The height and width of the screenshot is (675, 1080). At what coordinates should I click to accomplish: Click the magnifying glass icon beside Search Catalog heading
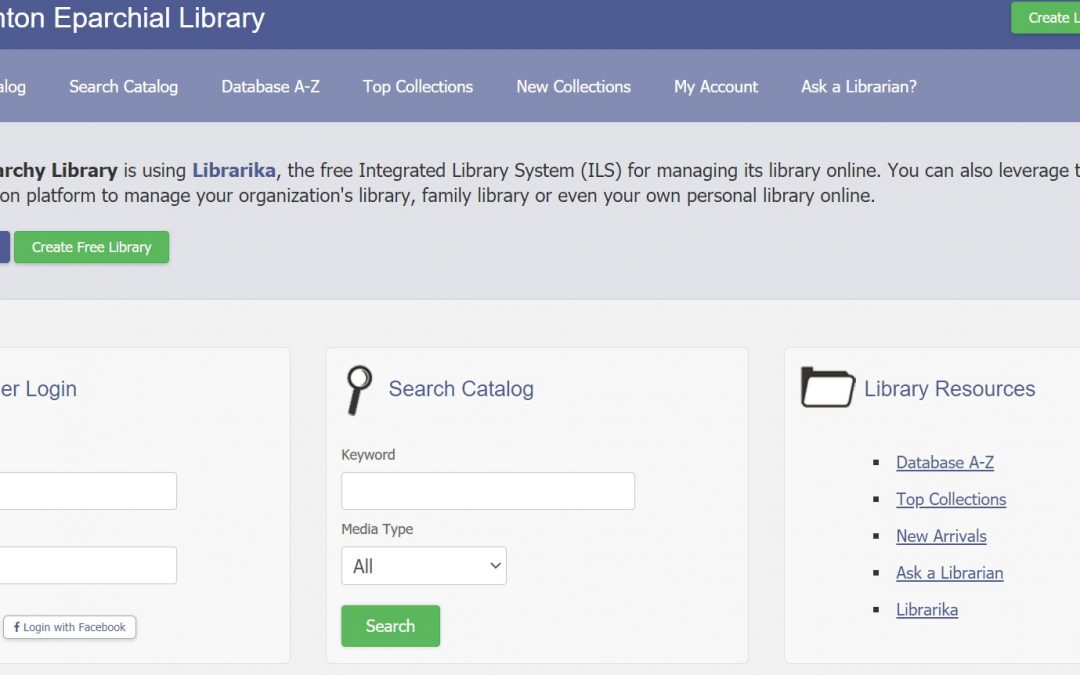[358, 389]
